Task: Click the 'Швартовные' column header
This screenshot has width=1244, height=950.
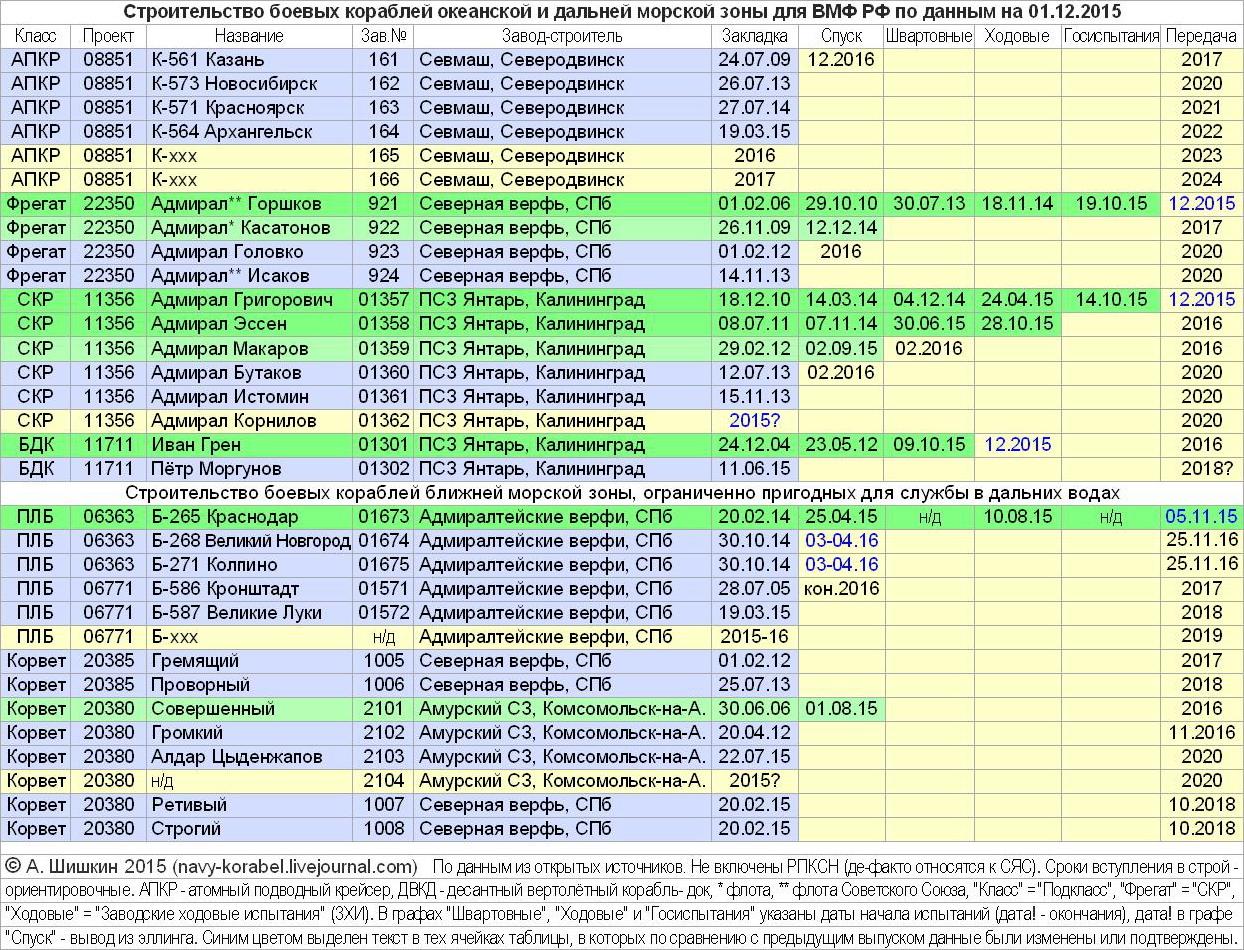Action: click(x=928, y=36)
